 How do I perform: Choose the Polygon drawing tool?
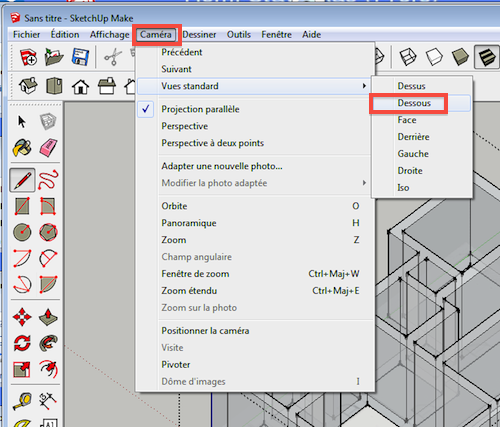[x=49, y=232]
